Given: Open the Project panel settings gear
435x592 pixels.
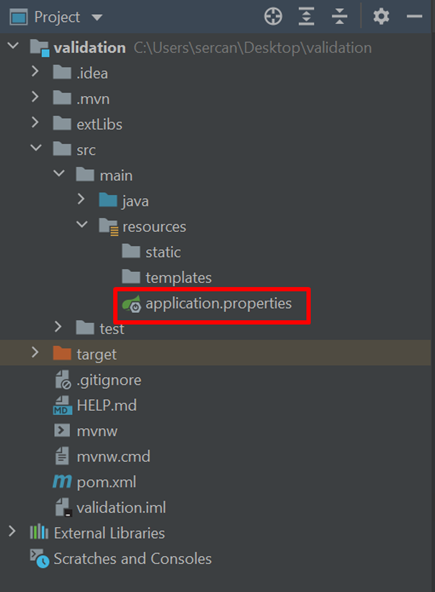Looking at the screenshot, I should pos(381,17).
